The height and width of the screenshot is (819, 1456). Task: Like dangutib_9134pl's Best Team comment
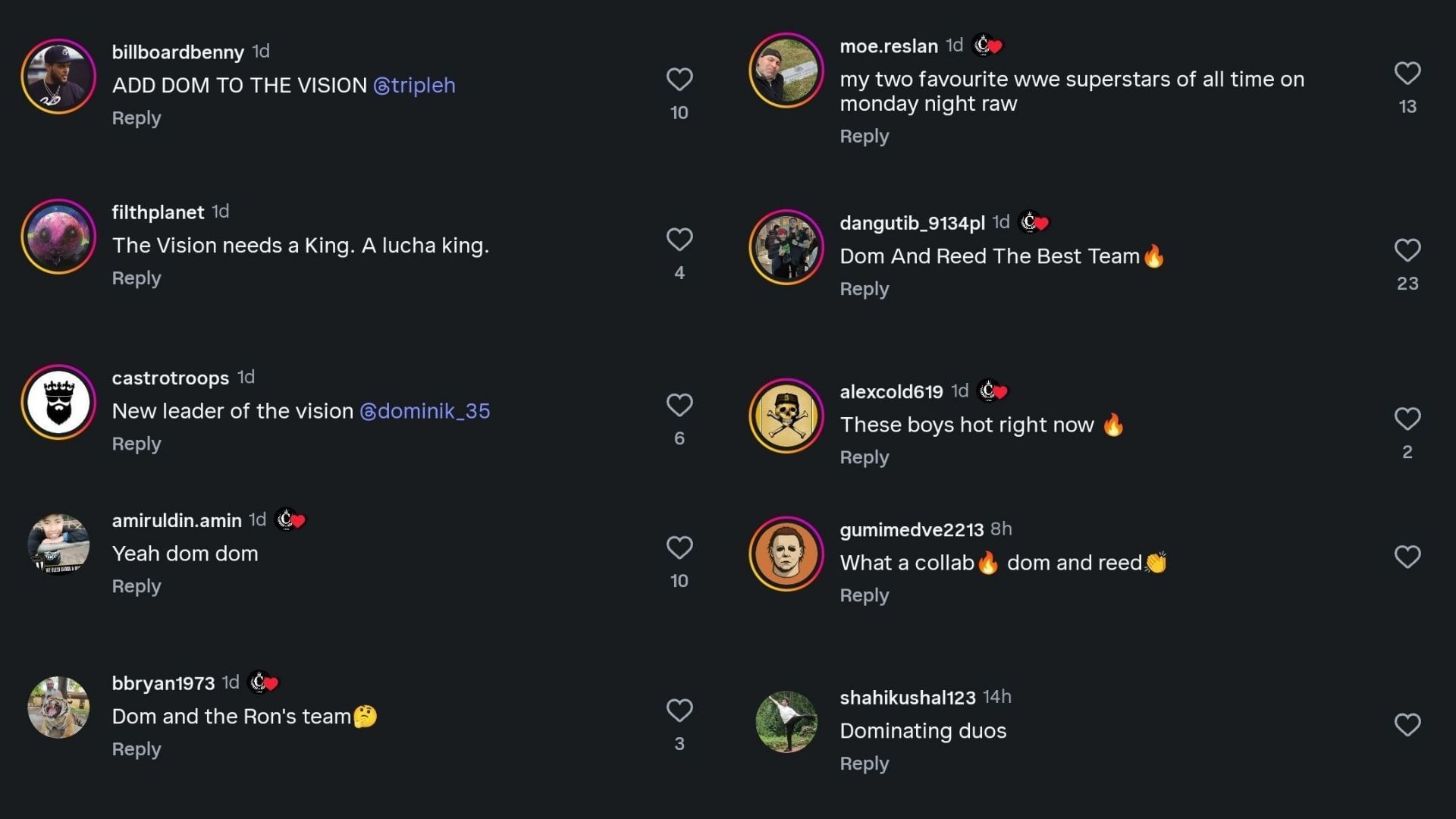tap(1407, 250)
